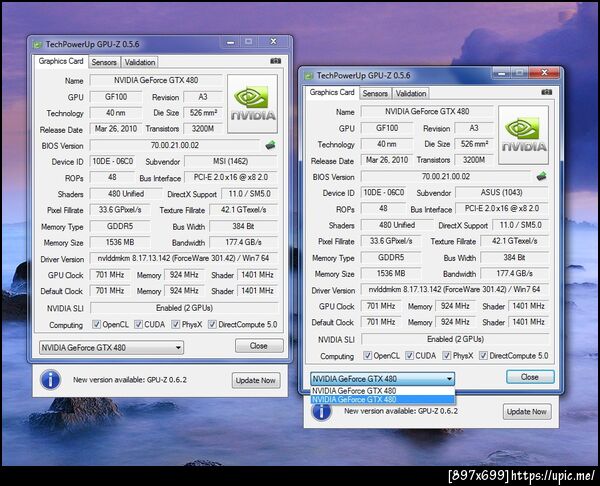Click the Release Date value in the right window
Screen dimensions: 600x486
pyautogui.click(x=387, y=160)
